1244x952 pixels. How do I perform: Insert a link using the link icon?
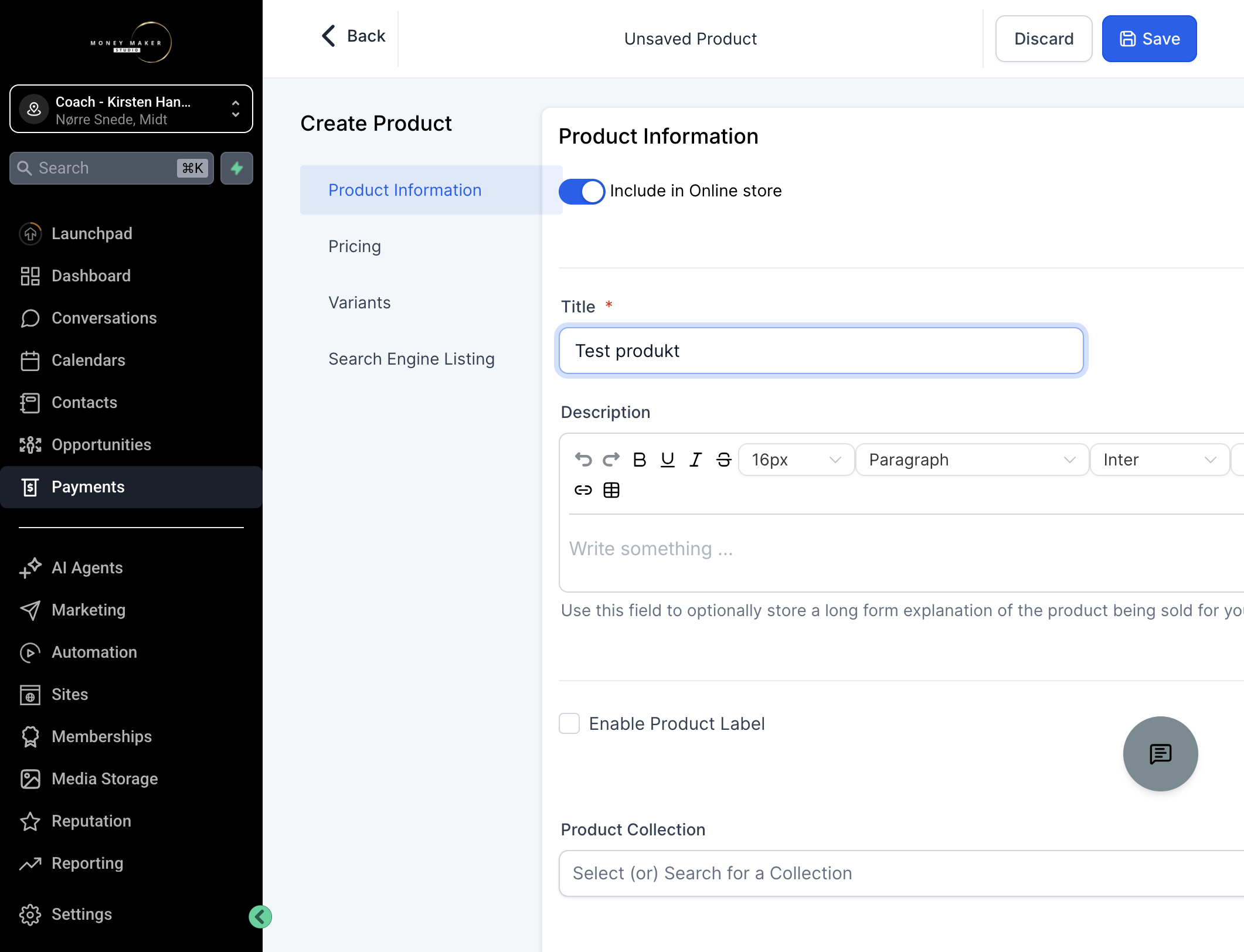(x=583, y=490)
